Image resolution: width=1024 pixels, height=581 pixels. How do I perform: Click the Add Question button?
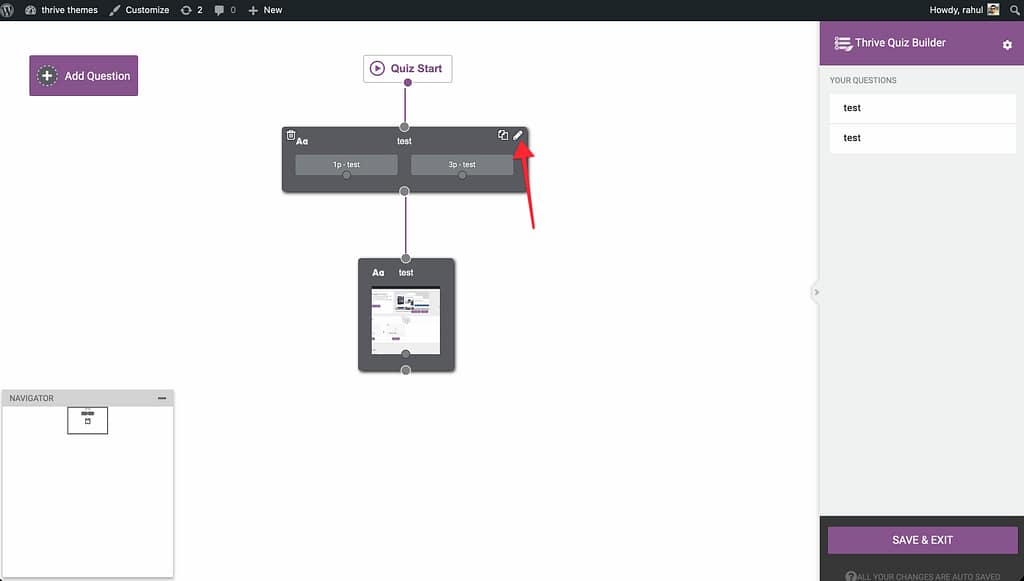84,76
